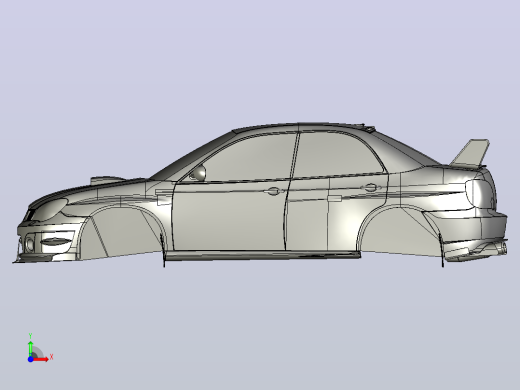Image resolution: width=520 pixels, height=390 pixels.
Task: Select the windshield surface
Action: coord(193,155)
